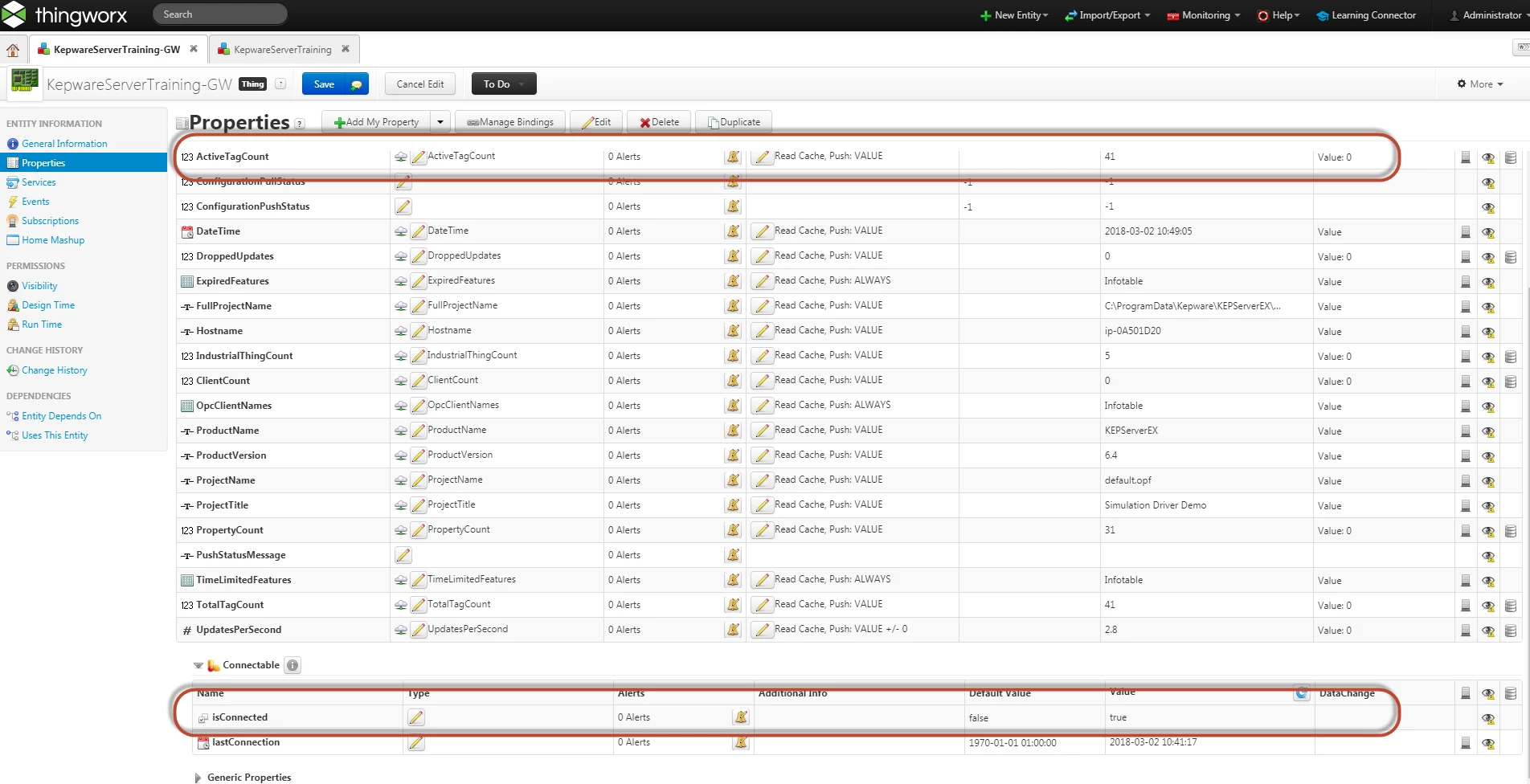Click the Connectable info icon
This screenshot has width=1530, height=784.
click(x=292, y=665)
